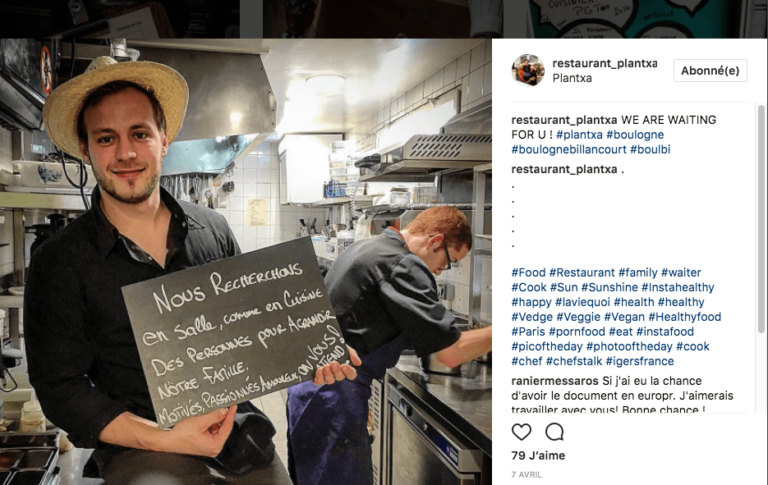This screenshot has height=485, width=768.
Task: Open the 7 AVRIL post date link
Action: coord(527,475)
